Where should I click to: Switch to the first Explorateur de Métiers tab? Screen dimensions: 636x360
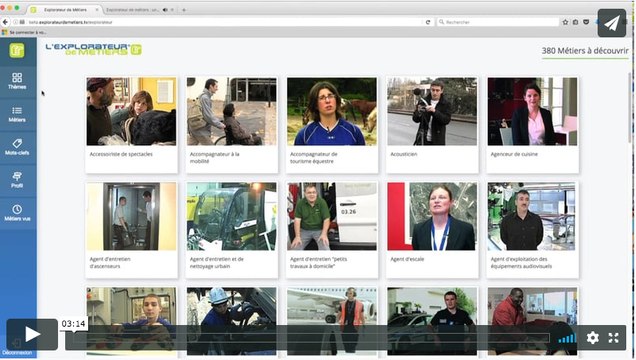click(65, 9)
